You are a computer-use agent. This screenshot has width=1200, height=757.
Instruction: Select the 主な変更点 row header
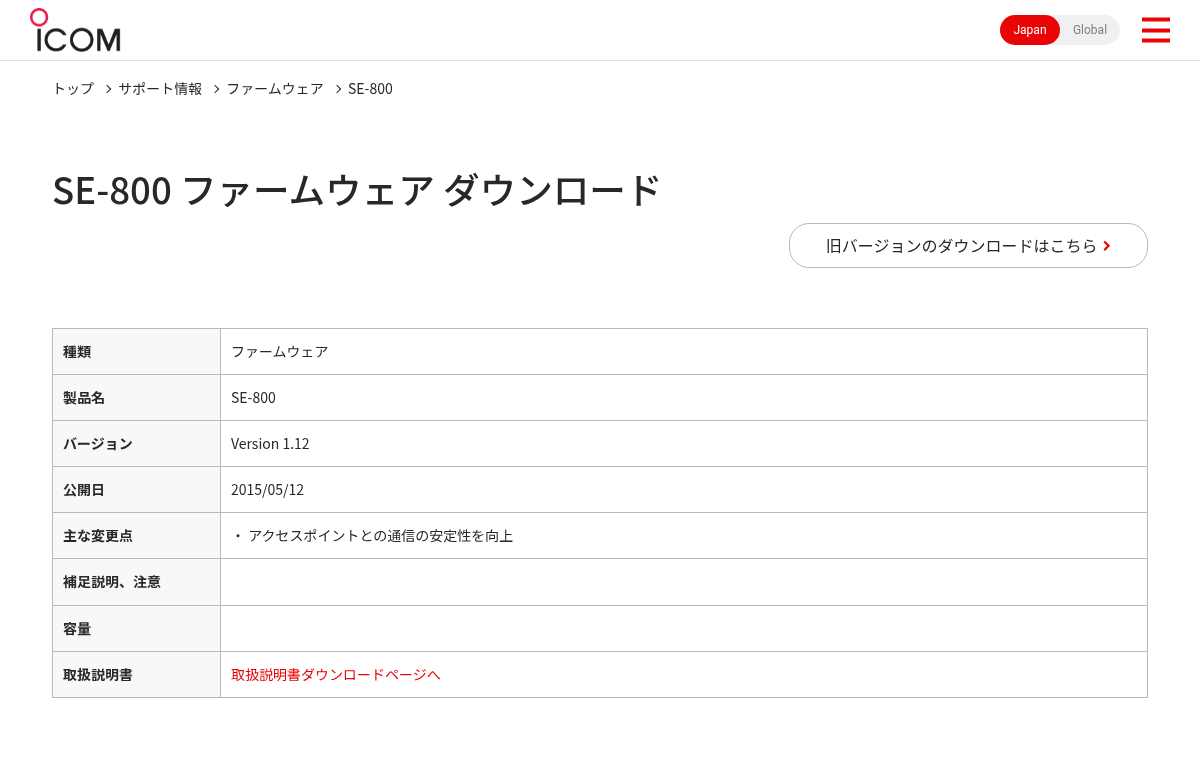[136, 536]
